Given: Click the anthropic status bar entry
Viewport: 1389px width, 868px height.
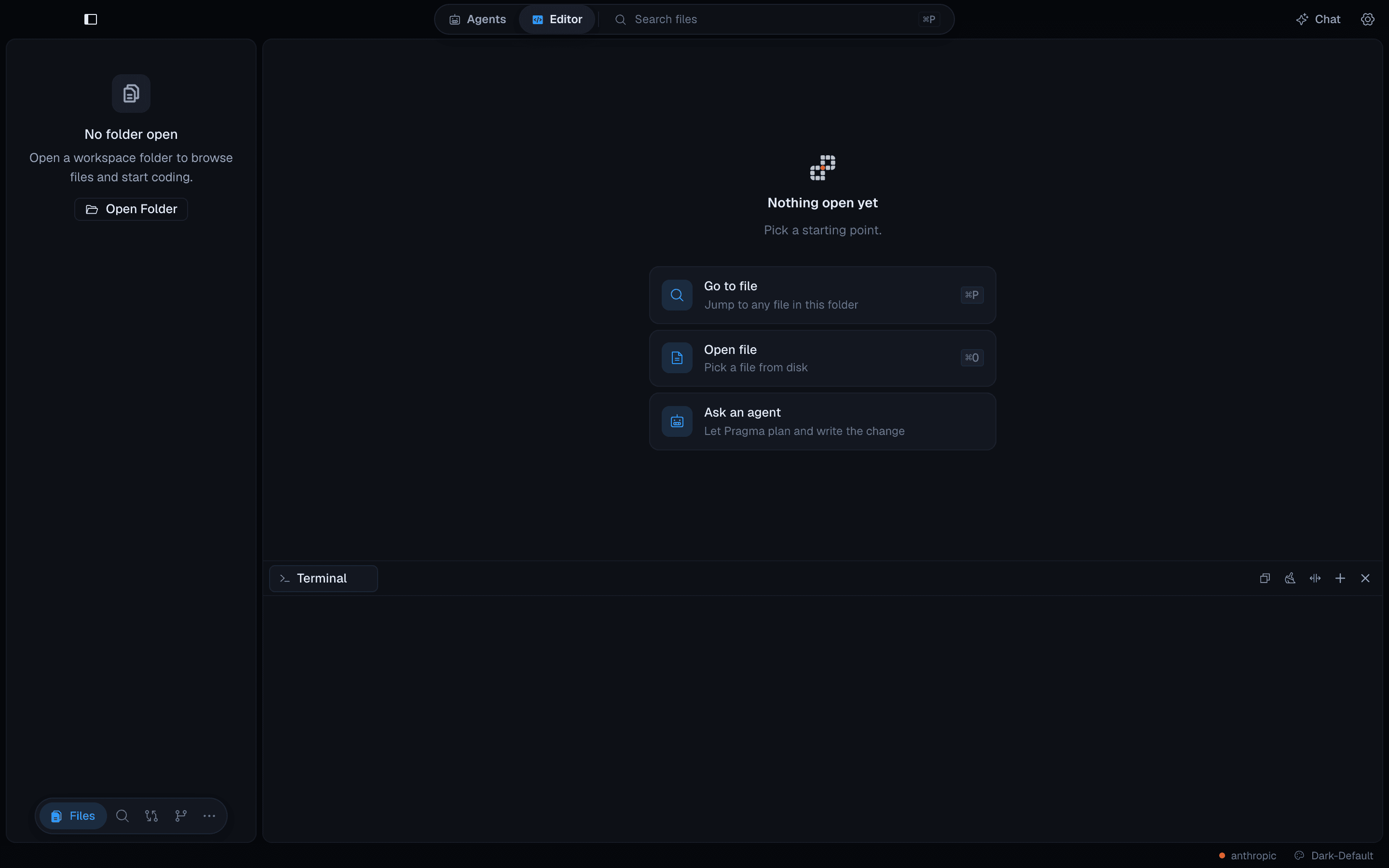Looking at the screenshot, I should pyautogui.click(x=1247, y=856).
